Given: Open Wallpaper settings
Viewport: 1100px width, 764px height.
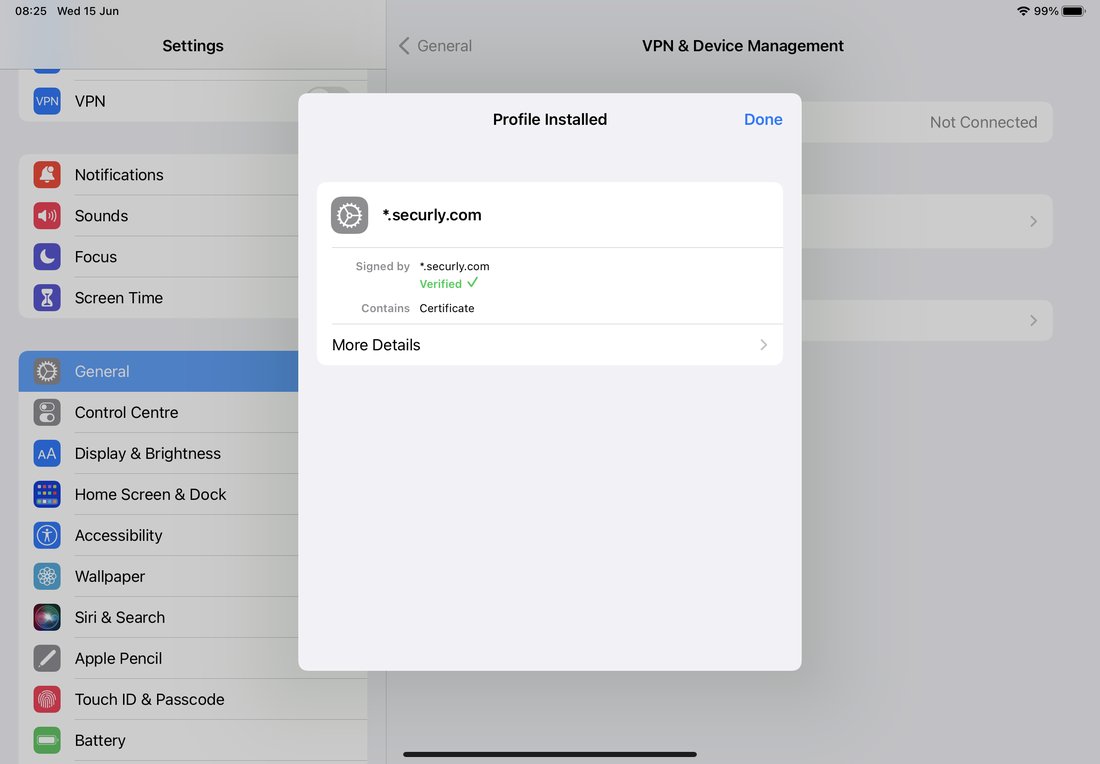Looking at the screenshot, I should click(x=159, y=577).
